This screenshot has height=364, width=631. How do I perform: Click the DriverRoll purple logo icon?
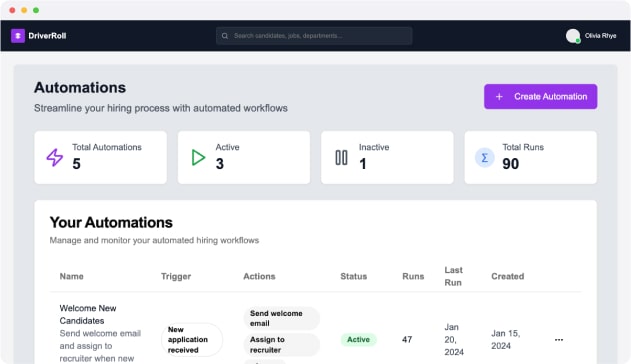pyautogui.click(x=18, y=36)
